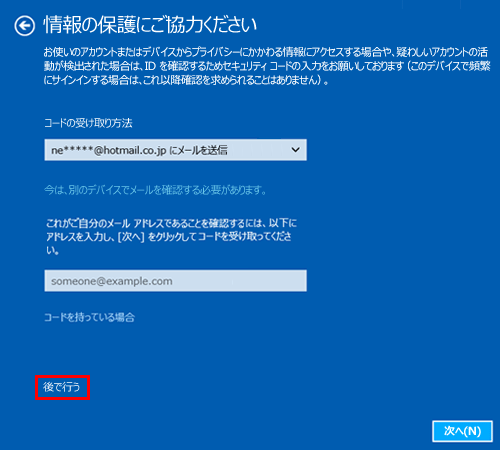
Task: Open the code delivery method dropdown
Action: coord(175,150)
